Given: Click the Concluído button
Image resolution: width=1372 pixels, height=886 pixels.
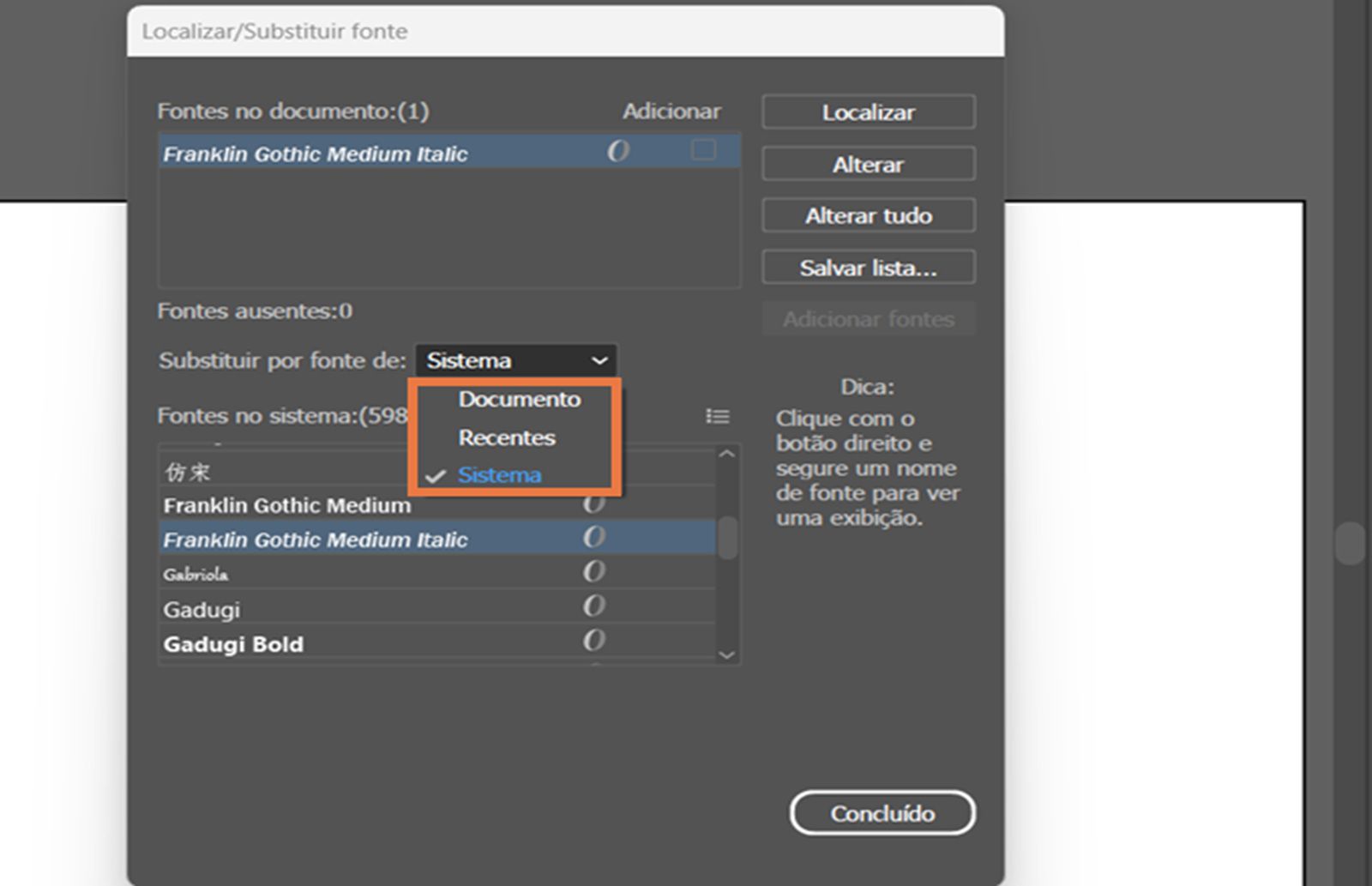Looking at the screenshot, I should point(882,813).
